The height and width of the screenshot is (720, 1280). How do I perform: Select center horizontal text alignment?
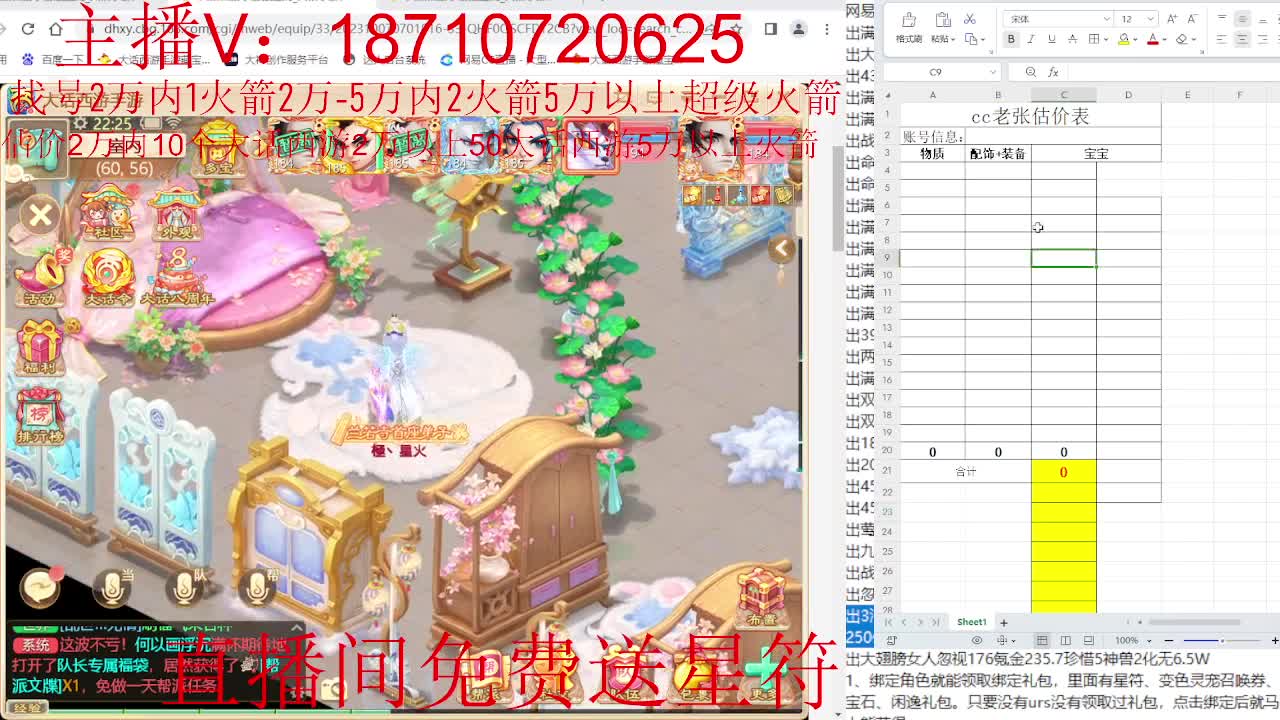click(x=1242, y=39)
